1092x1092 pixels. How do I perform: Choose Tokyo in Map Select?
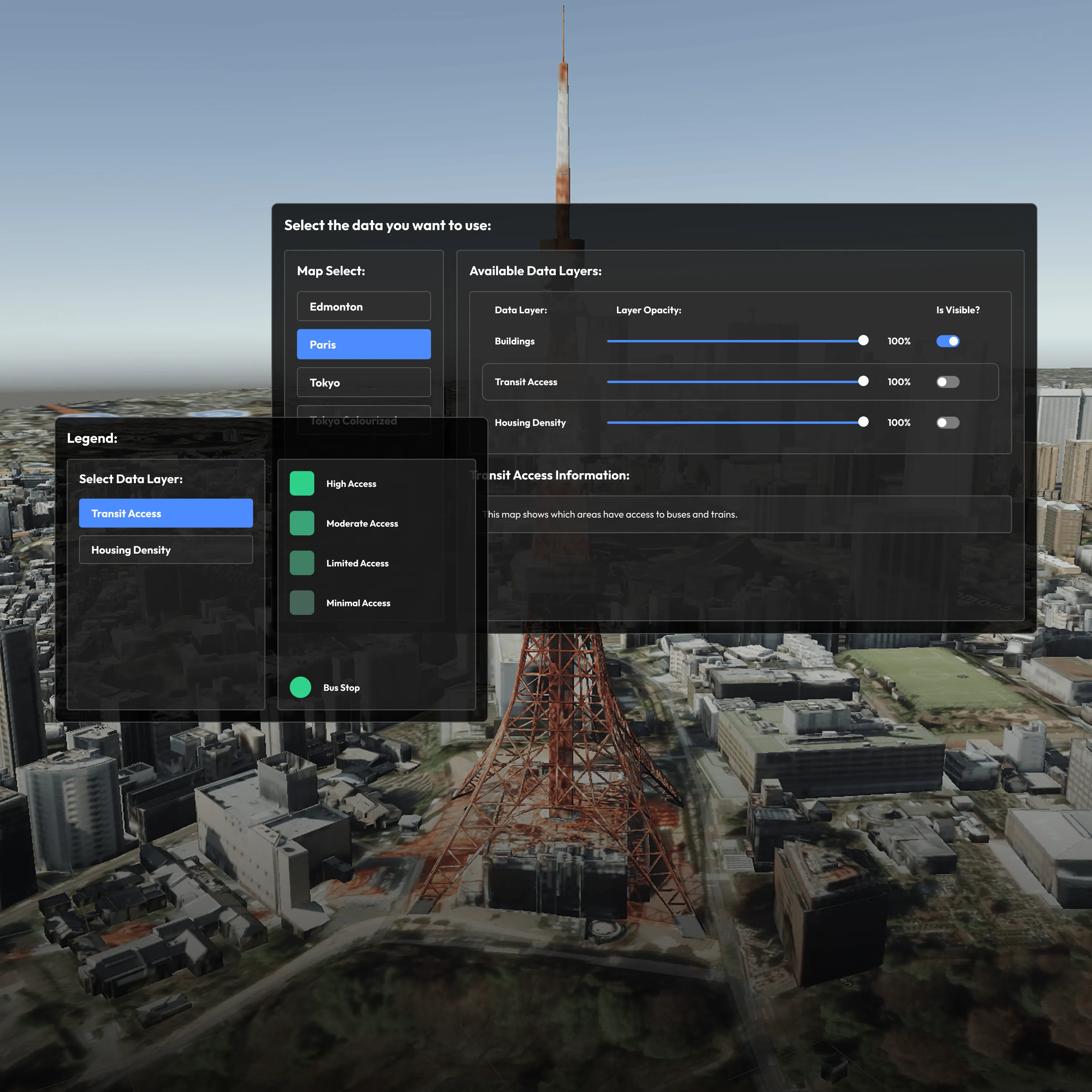pos(363,383)
